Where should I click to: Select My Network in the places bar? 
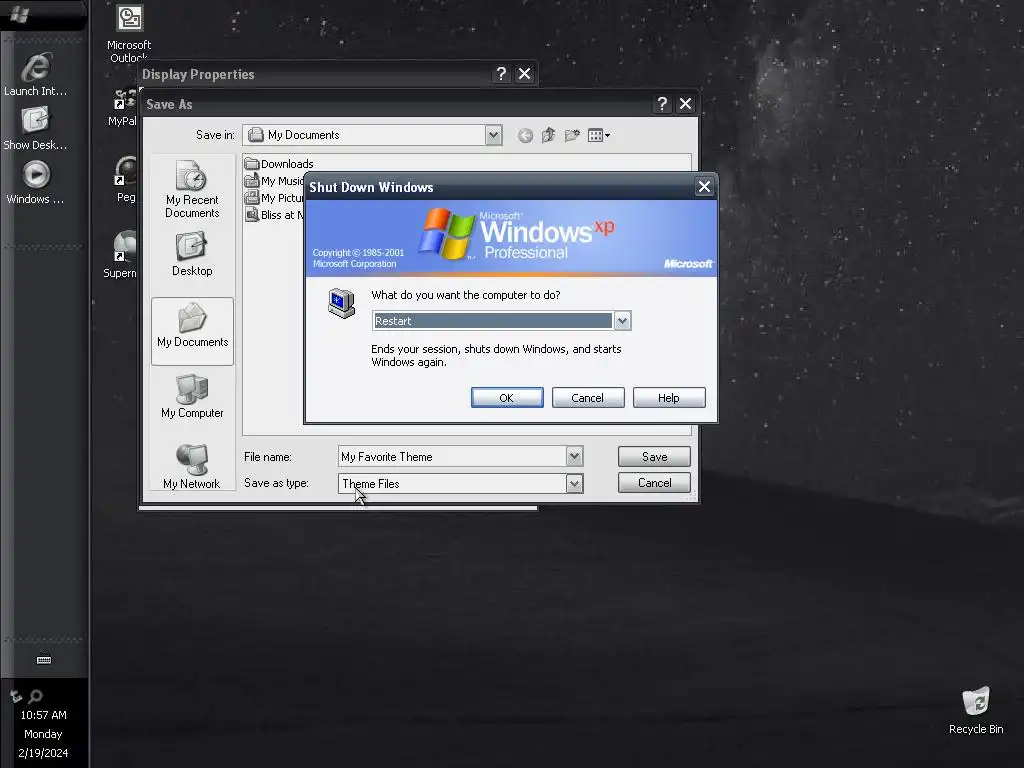tap(192, 466)
